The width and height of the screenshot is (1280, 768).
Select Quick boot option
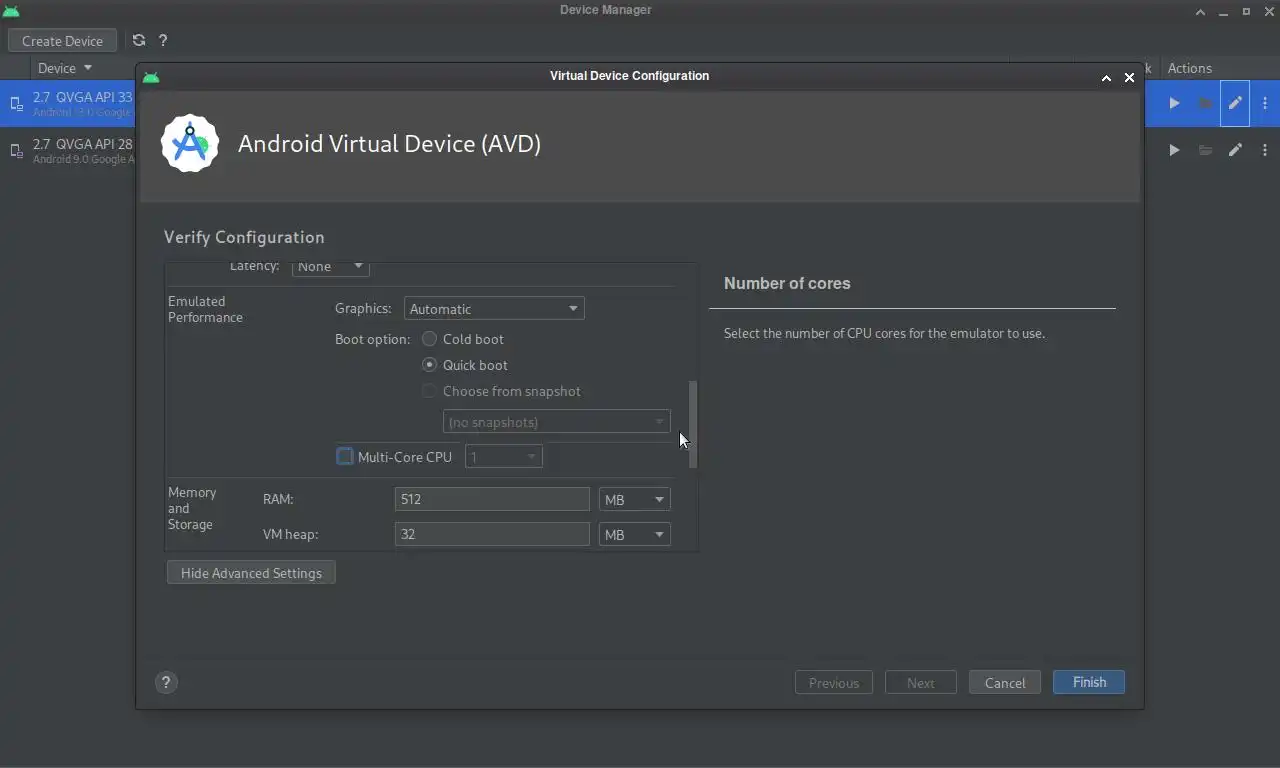coord(429,365)
